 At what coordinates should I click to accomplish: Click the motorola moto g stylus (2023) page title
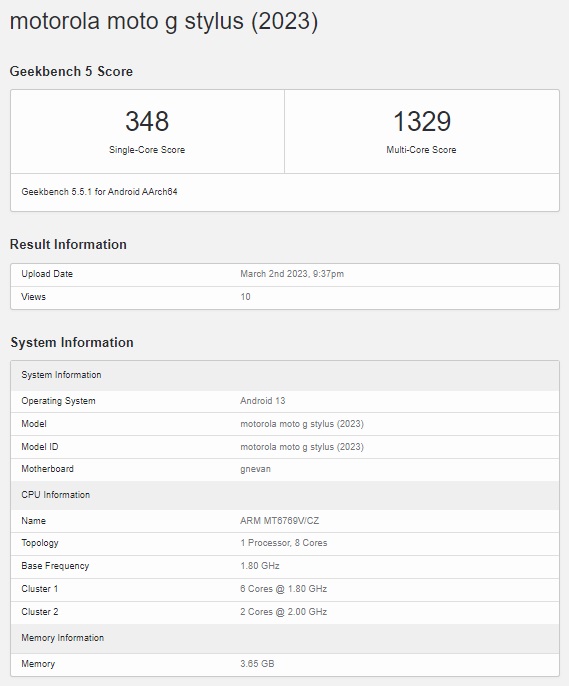tap(164, 21)
